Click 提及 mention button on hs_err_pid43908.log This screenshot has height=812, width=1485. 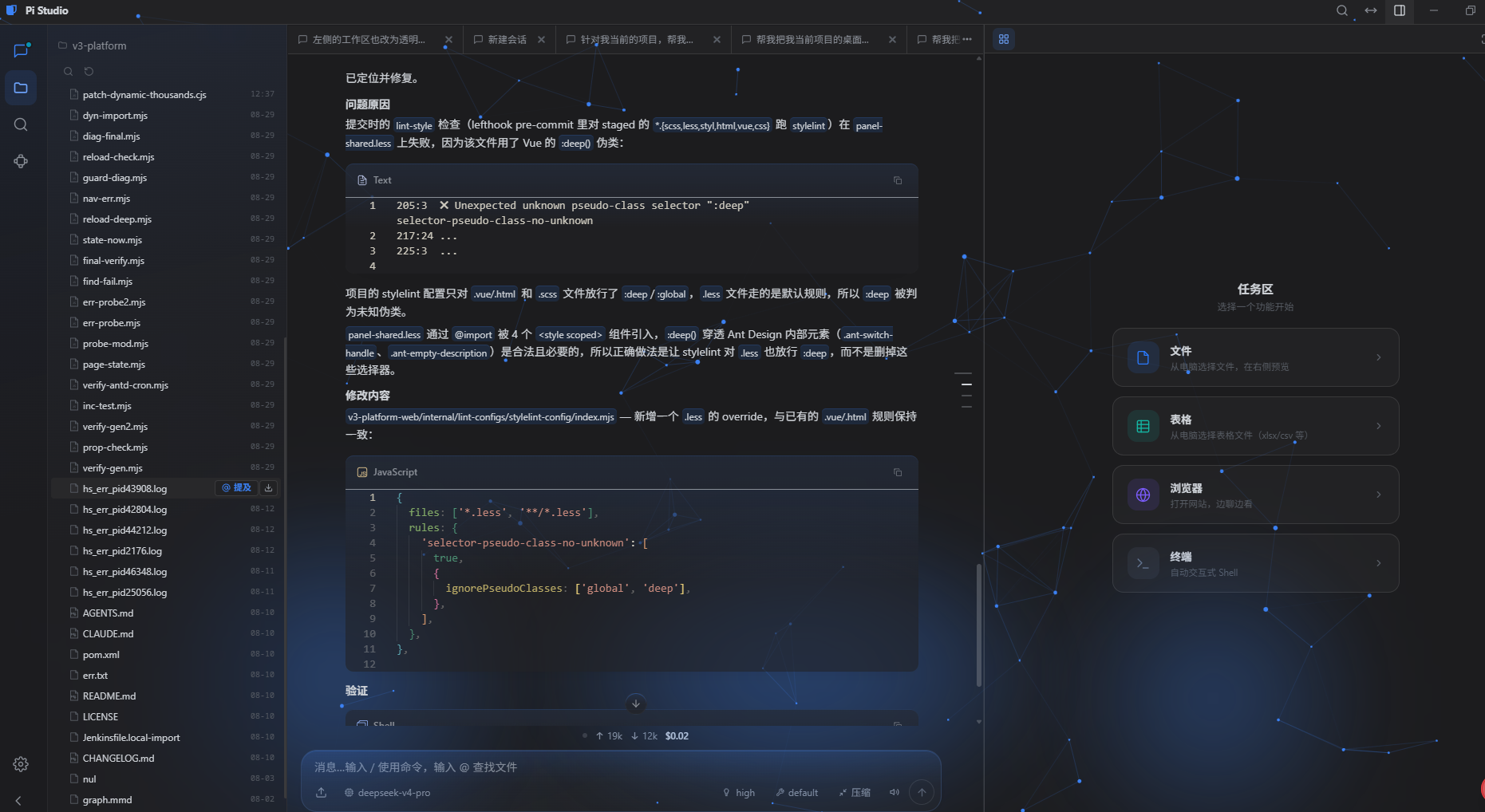coord(236,488)
